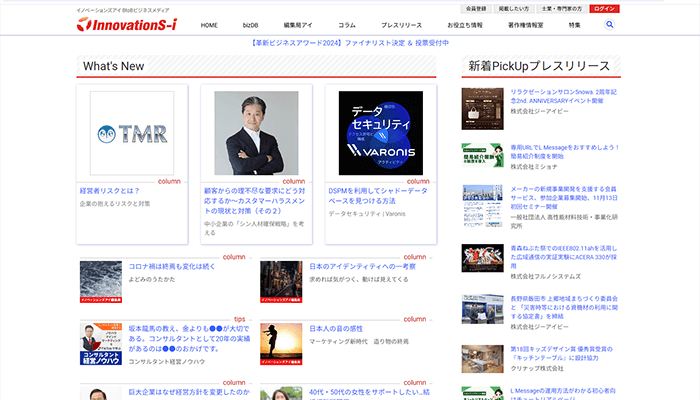
Task: Open コロナ禍は終焉も変化は続く article link
Action: 172,266
